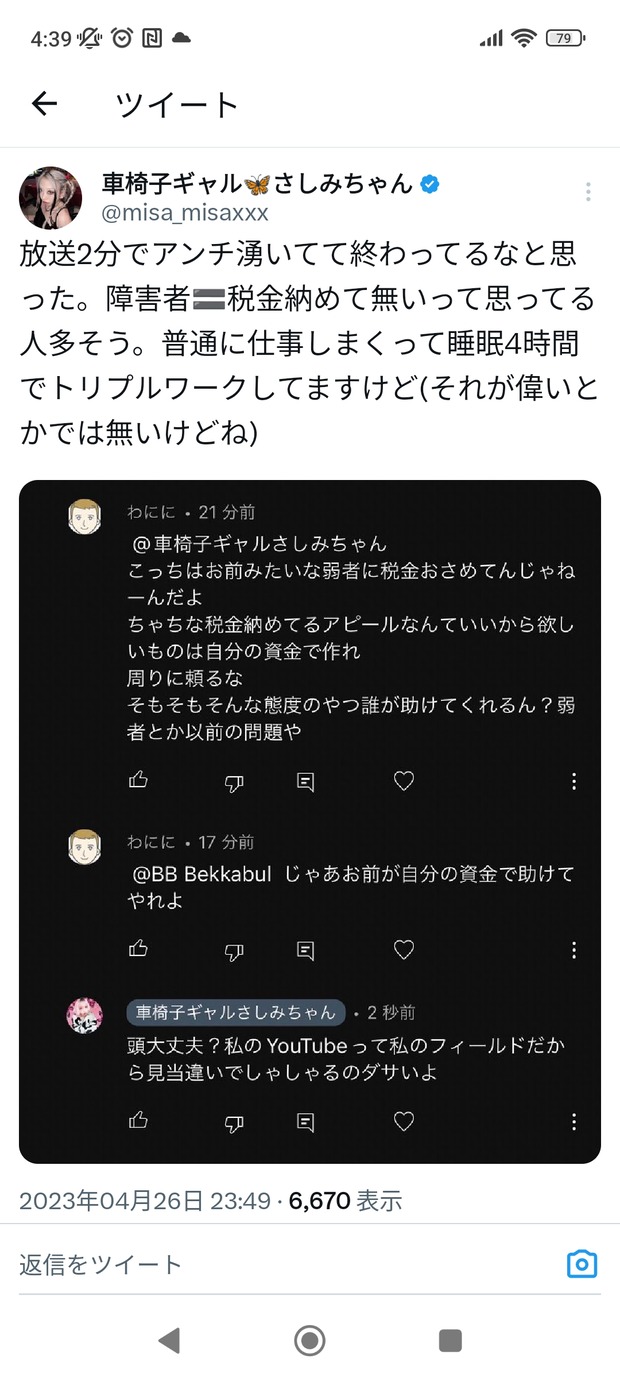Image resolution: width=620 pixels, height=1378 pixels.
Task: Like the first わにに comment (thumbs up)
Action: coord(138,781)
